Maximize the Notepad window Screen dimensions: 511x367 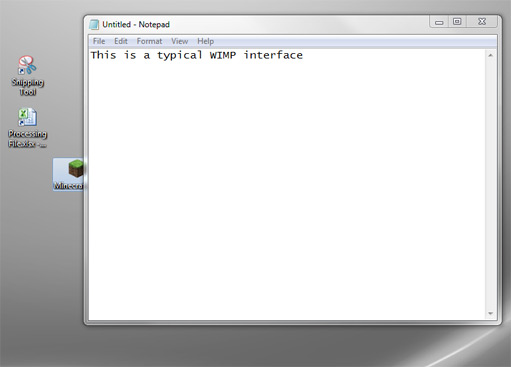[x=457, y=22]
